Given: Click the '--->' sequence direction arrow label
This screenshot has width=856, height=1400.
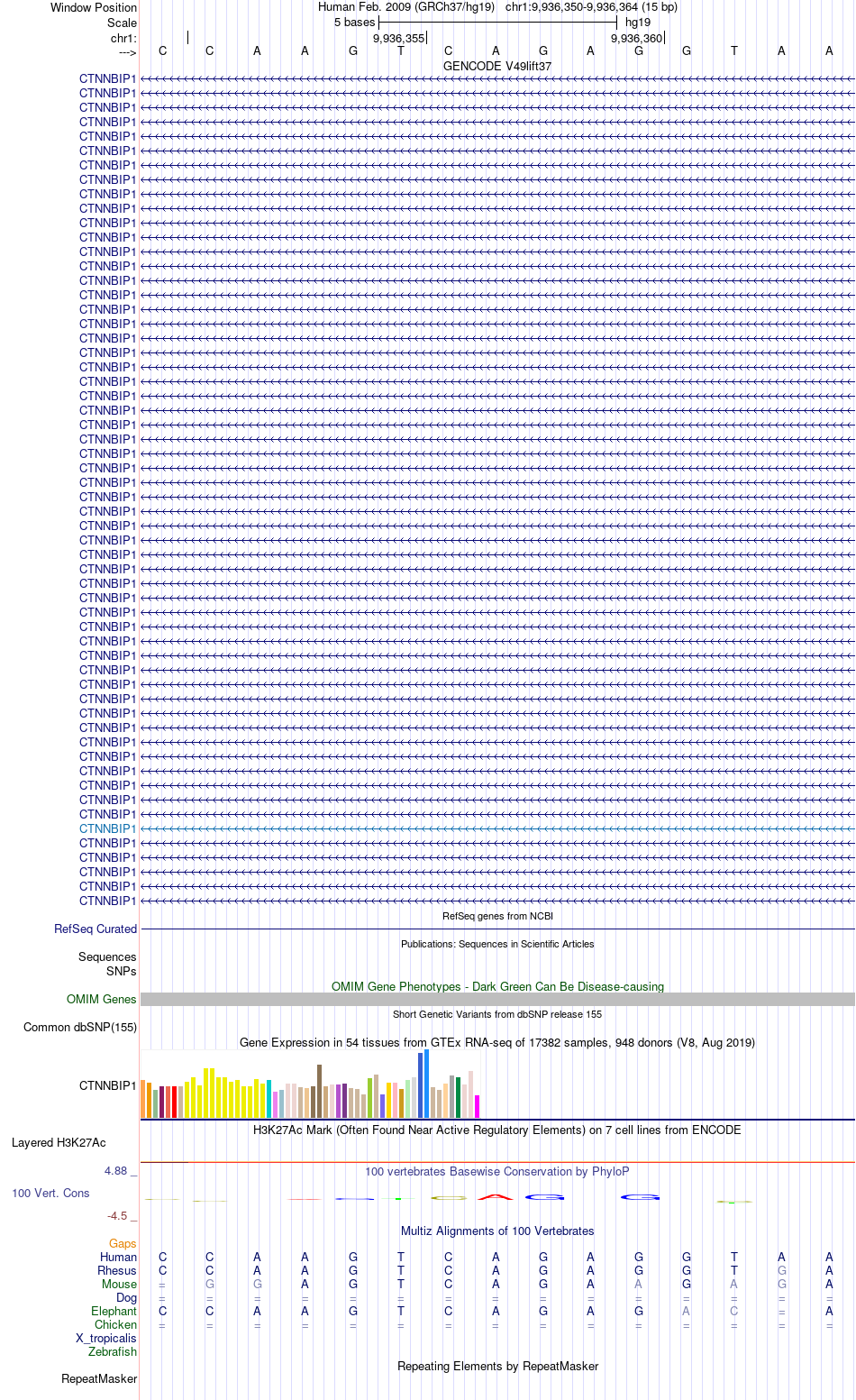Looking at the screenshot, I should coord(128,52).
